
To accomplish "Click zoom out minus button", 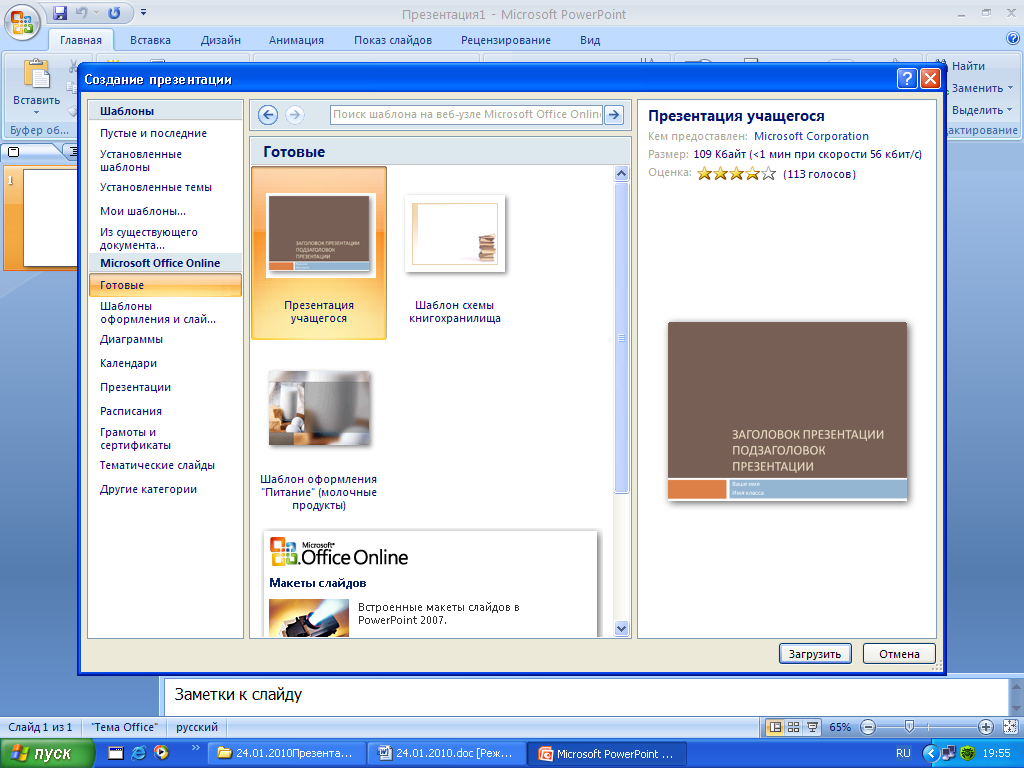I will tap(868, 727).
